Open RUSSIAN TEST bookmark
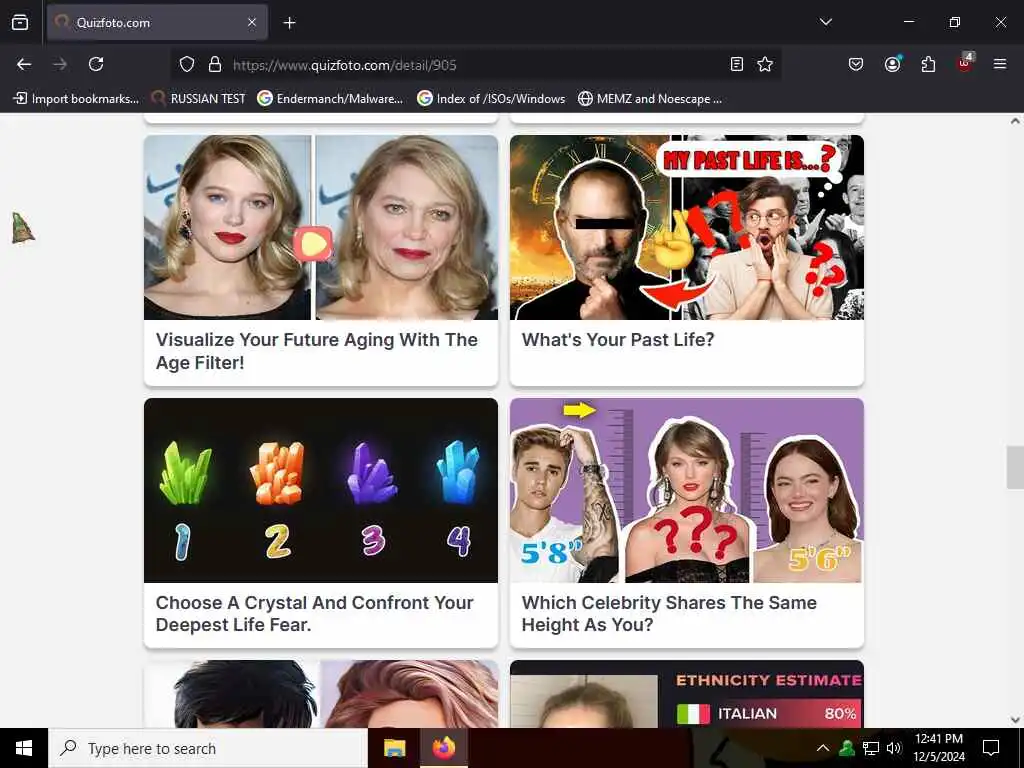The width and height of the screenshot is (1024, 768). coord(198,99)
